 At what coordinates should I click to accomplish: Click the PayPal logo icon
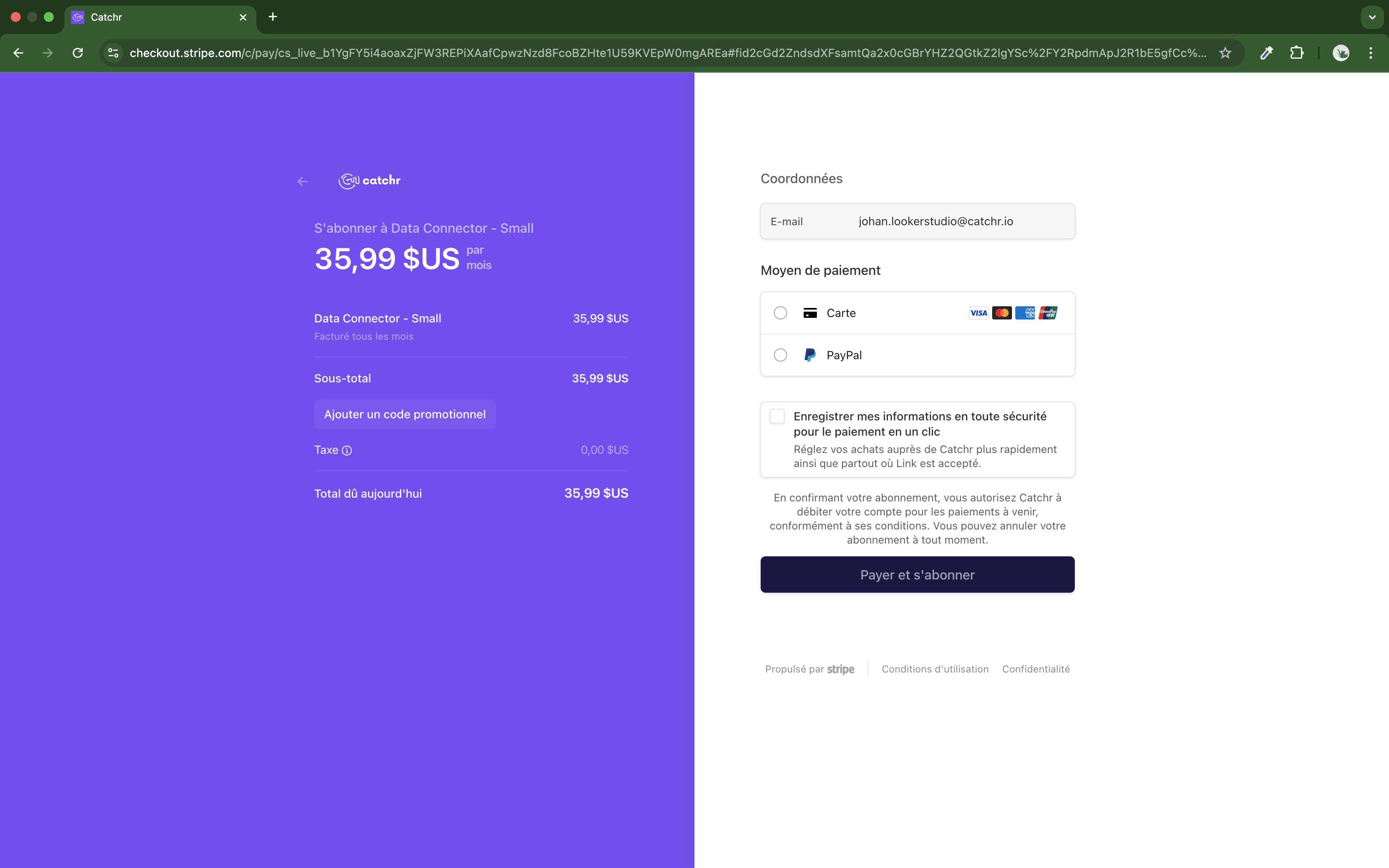(x=810, y=355)
